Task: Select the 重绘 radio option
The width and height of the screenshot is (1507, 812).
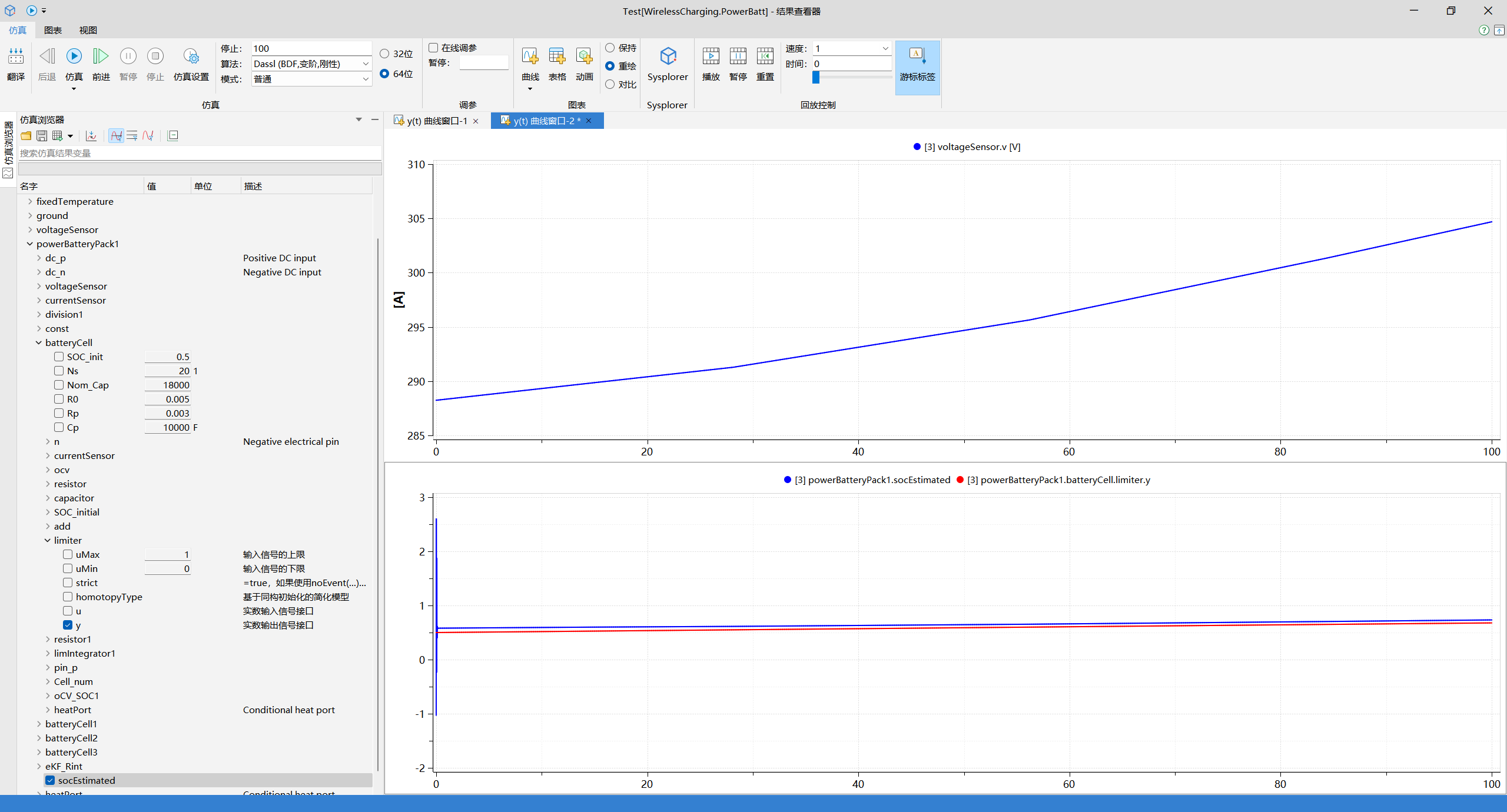Action: pyautogui.click(x=610, y=66)
